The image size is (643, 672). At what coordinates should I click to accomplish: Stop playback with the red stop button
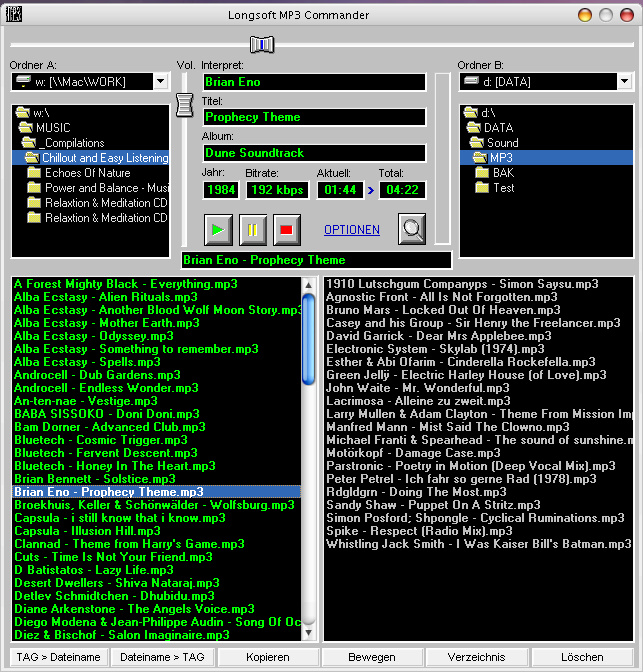pyautogui.click(x=287, y=229)
